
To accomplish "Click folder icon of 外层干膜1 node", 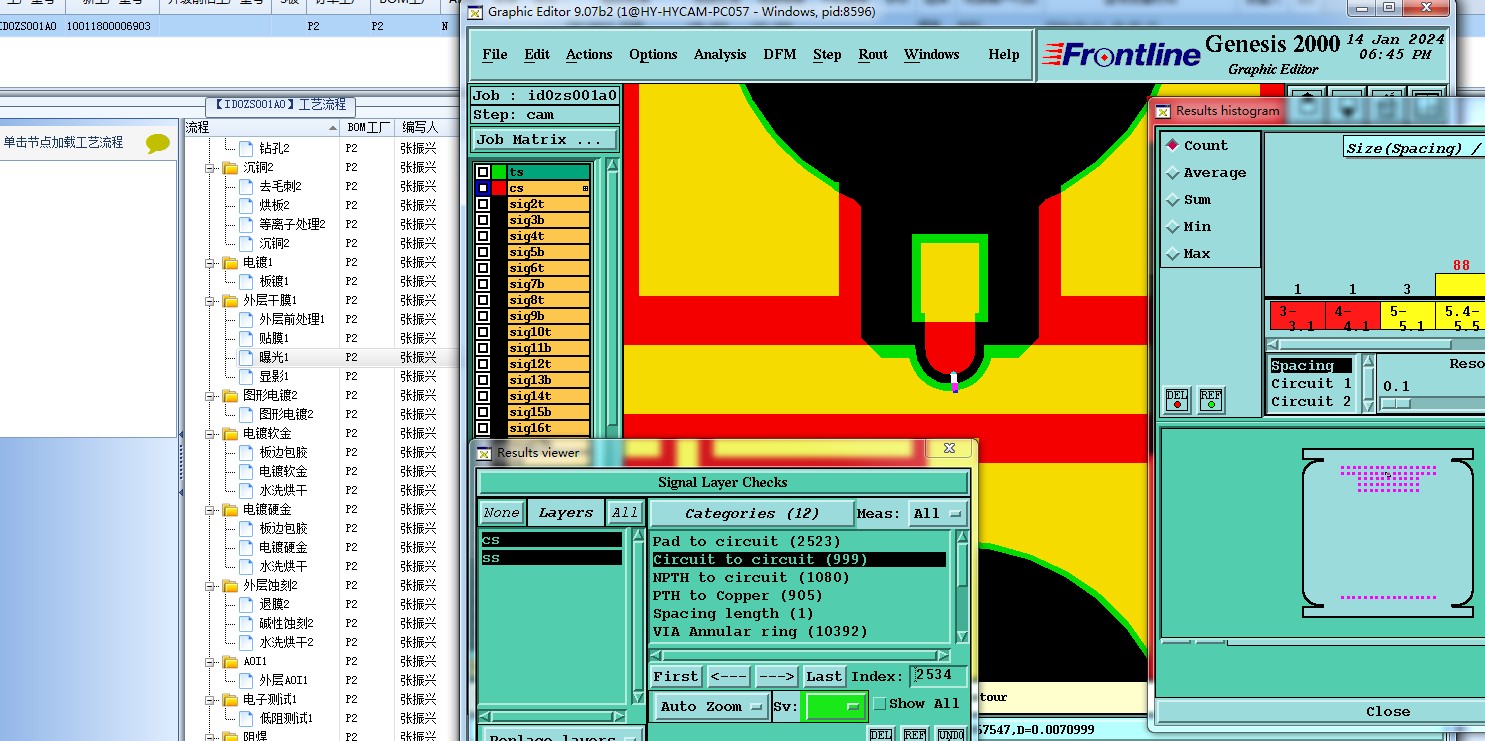I will pos(231,300).
